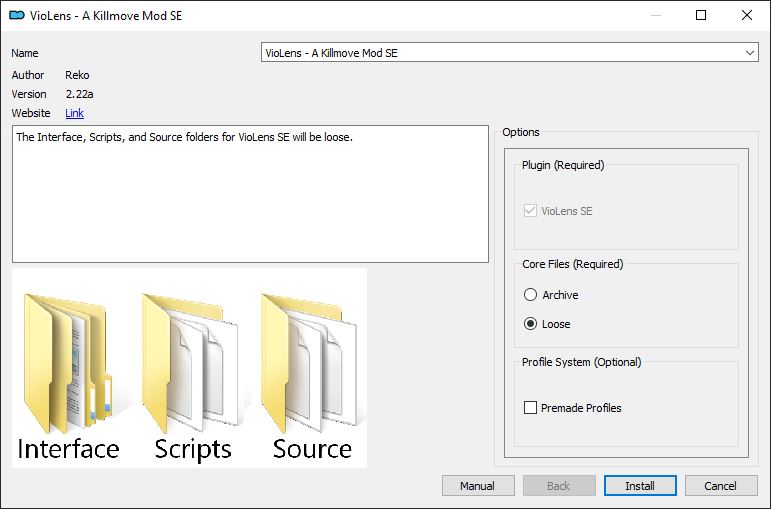Click the Manual button
The image size is (771, 509).
click(478, 486)
